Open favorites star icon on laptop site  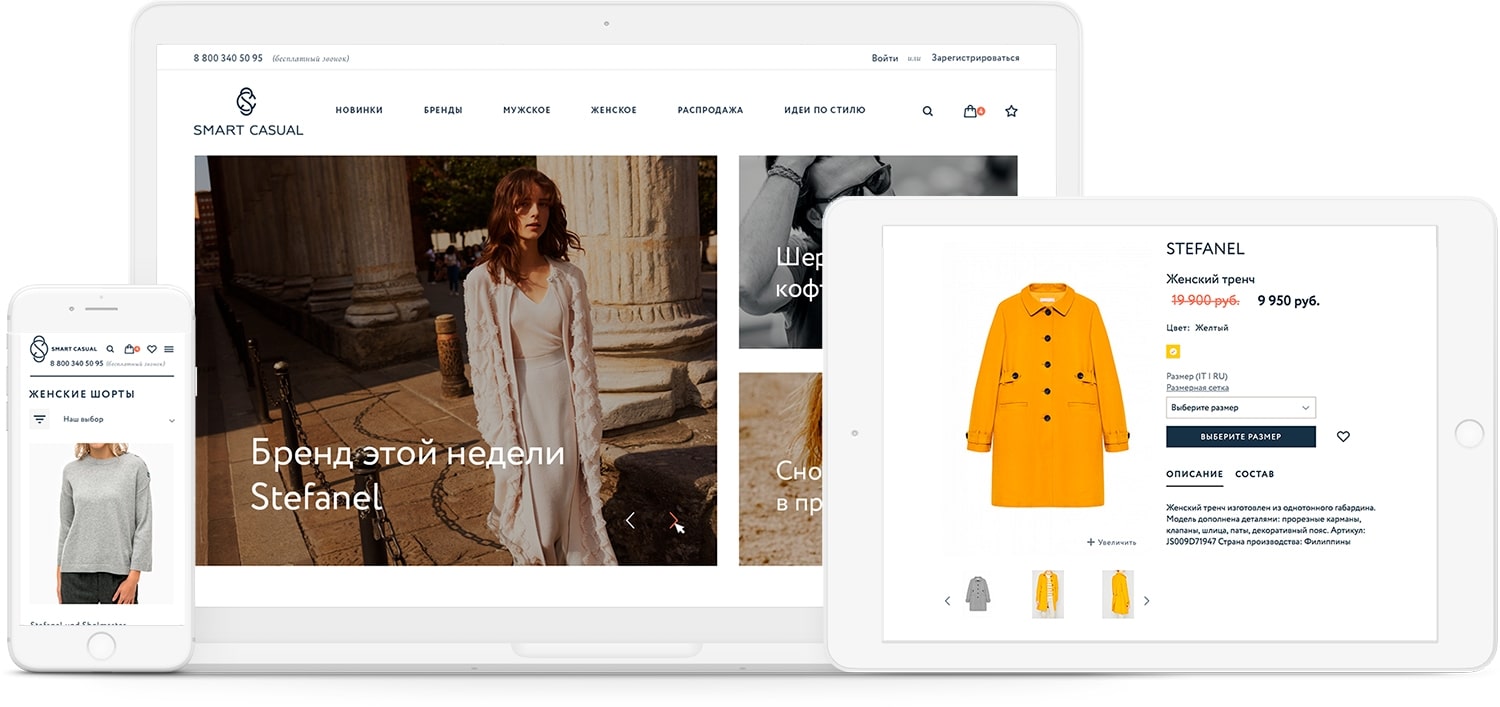click(1011, 111)
